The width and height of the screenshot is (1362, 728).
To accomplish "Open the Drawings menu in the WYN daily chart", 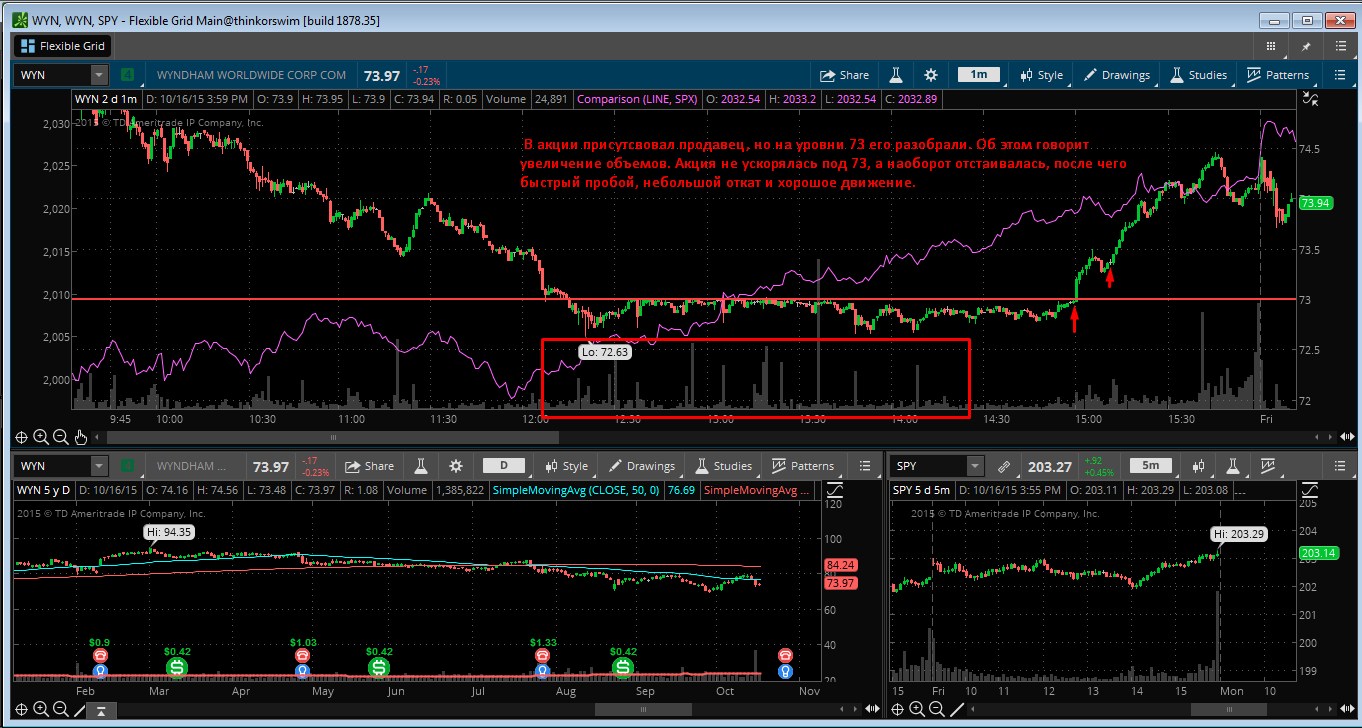I will tap(642, 466).
